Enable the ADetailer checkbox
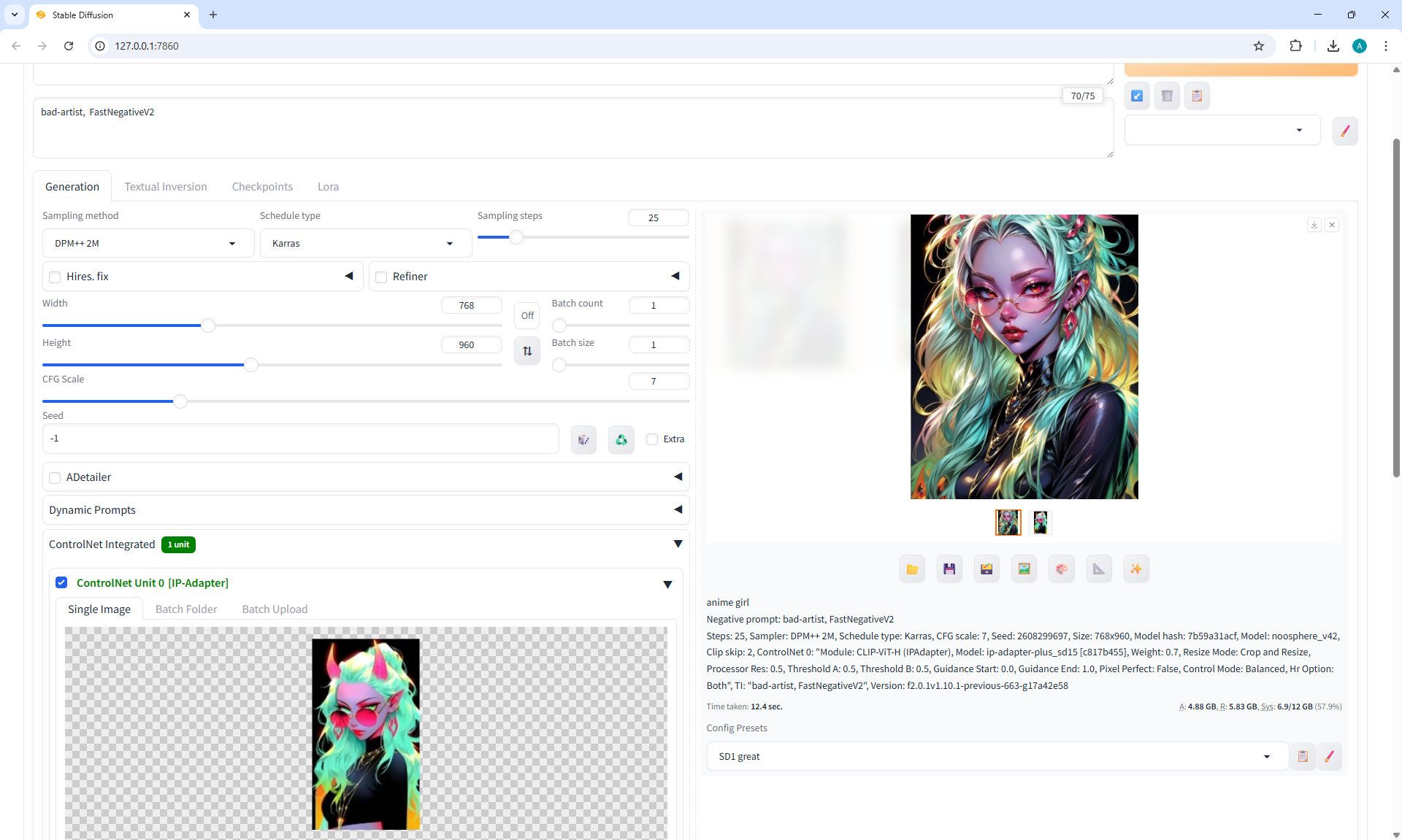 (55, 477)
